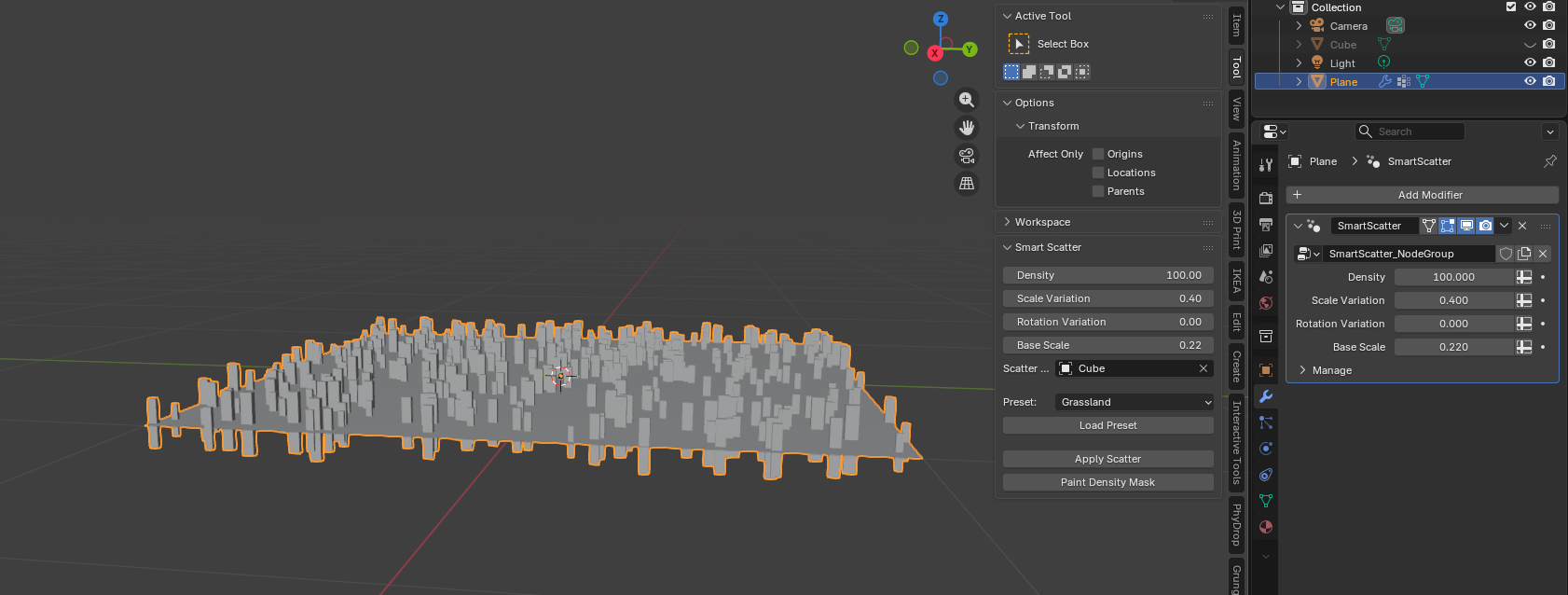The image size is (1568, 595).
Task: Click the green Y axis on navigation gizmo
Action: tap(970, 49)
